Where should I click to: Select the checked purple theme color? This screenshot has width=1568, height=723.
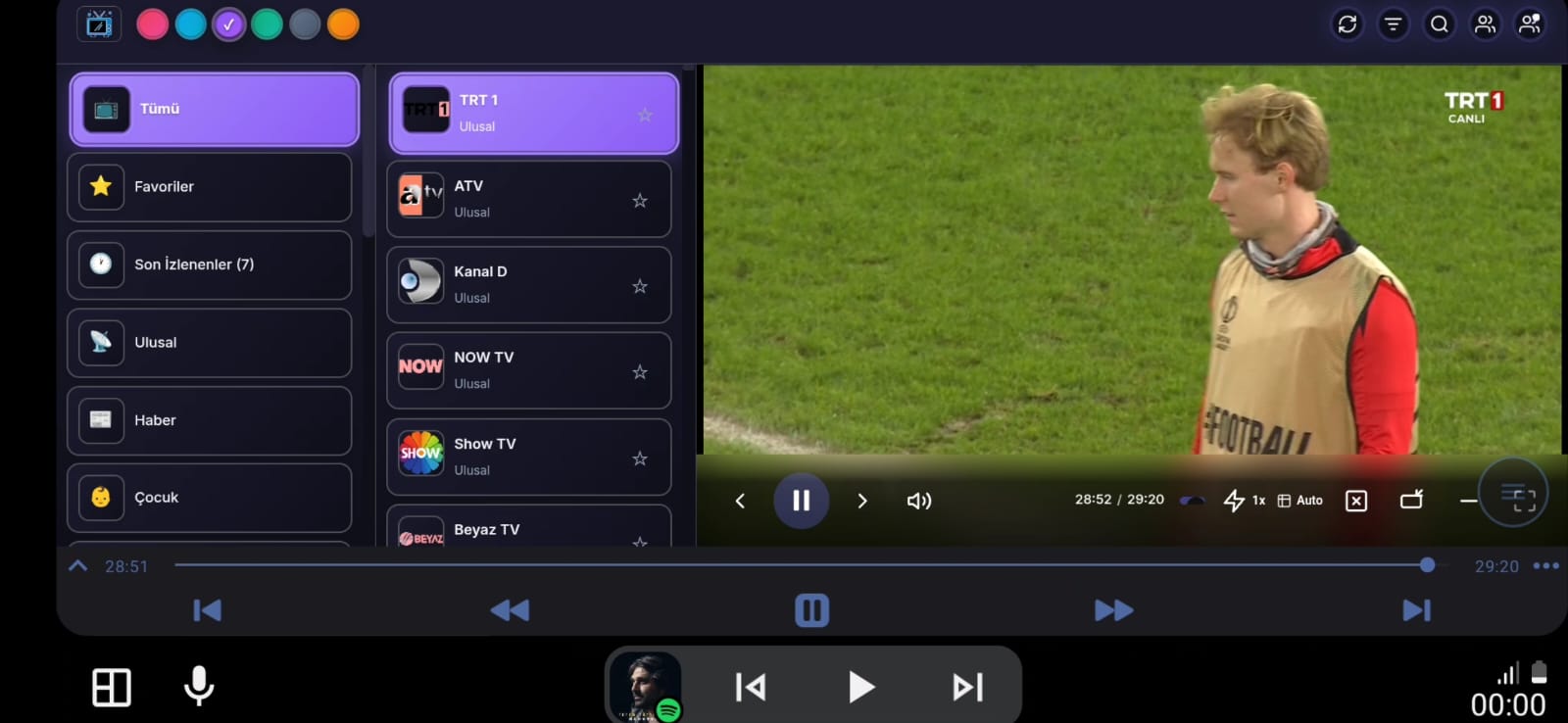point(228,24)
